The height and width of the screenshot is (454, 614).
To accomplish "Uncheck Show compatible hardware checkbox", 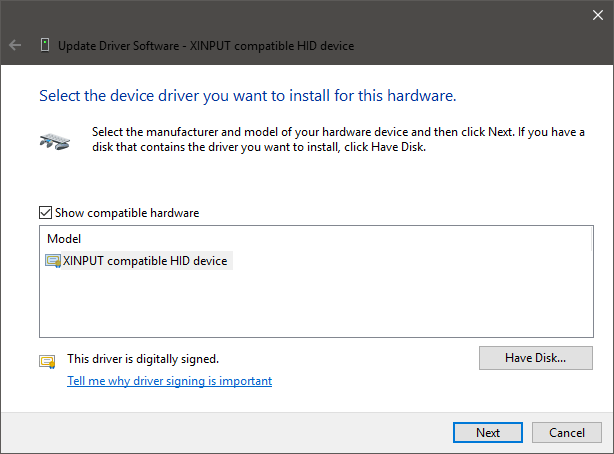I will (45, 213).
